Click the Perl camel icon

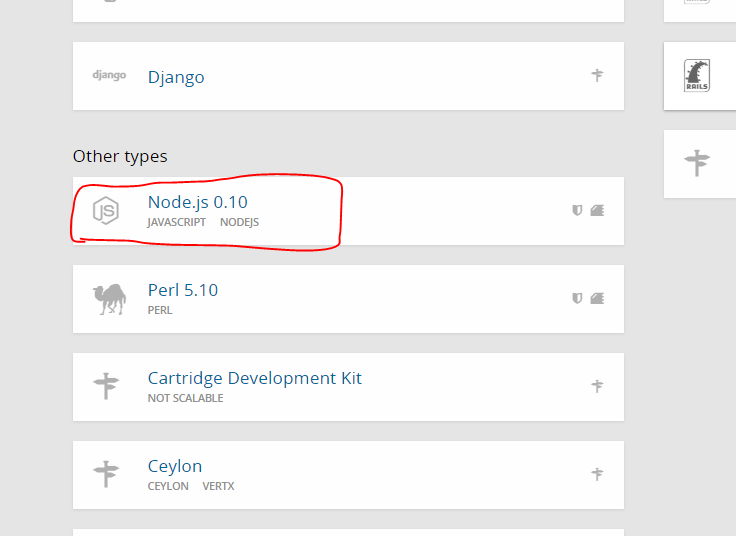(109, 299)
